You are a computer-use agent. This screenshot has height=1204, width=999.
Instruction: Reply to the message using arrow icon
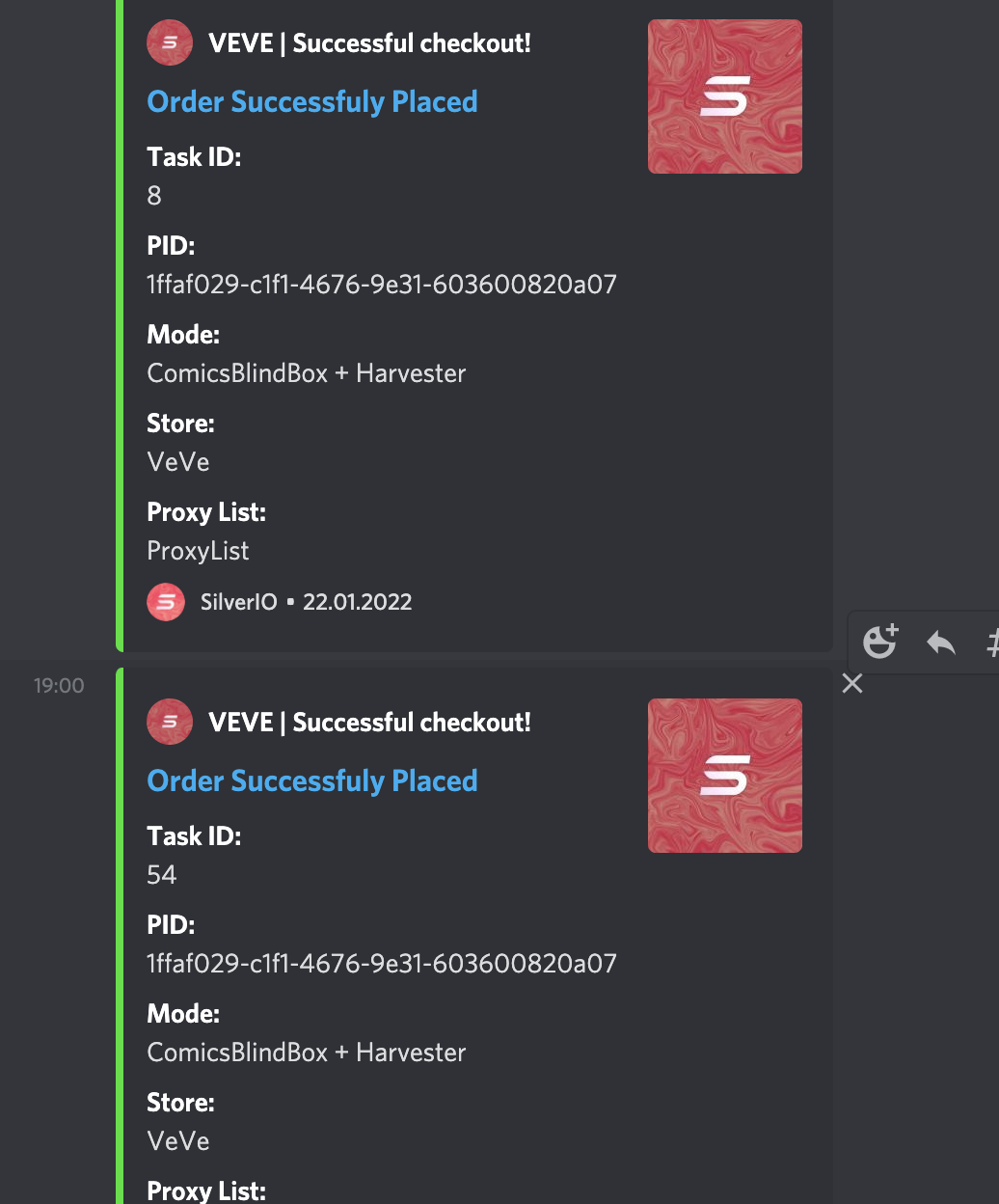click(x=940, y=642)
